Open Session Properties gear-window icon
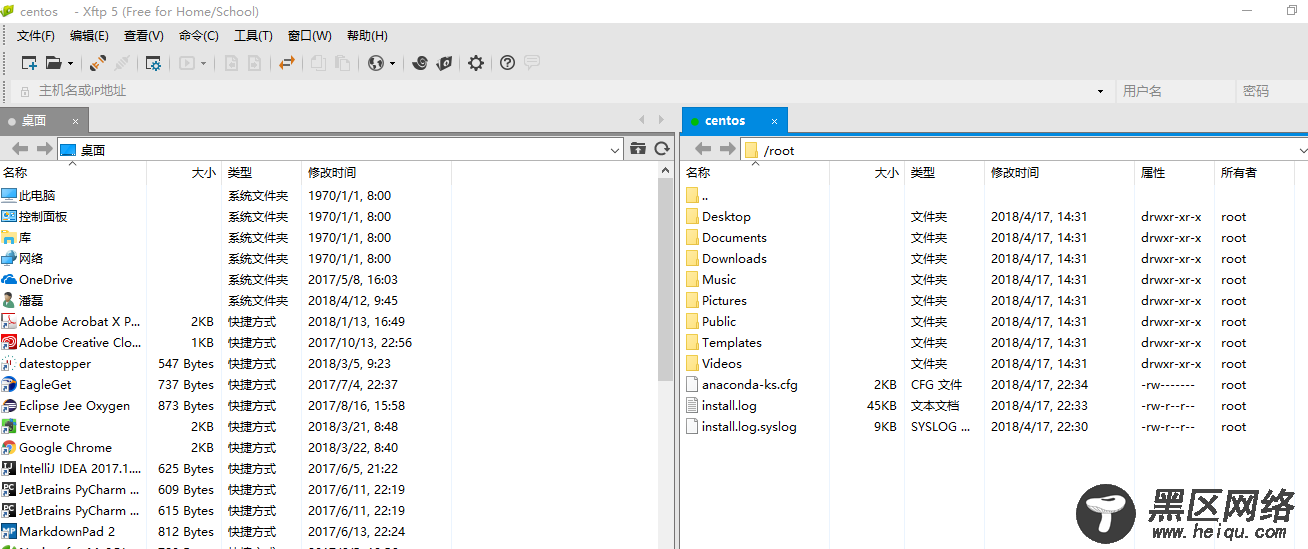 click(153, 63)
